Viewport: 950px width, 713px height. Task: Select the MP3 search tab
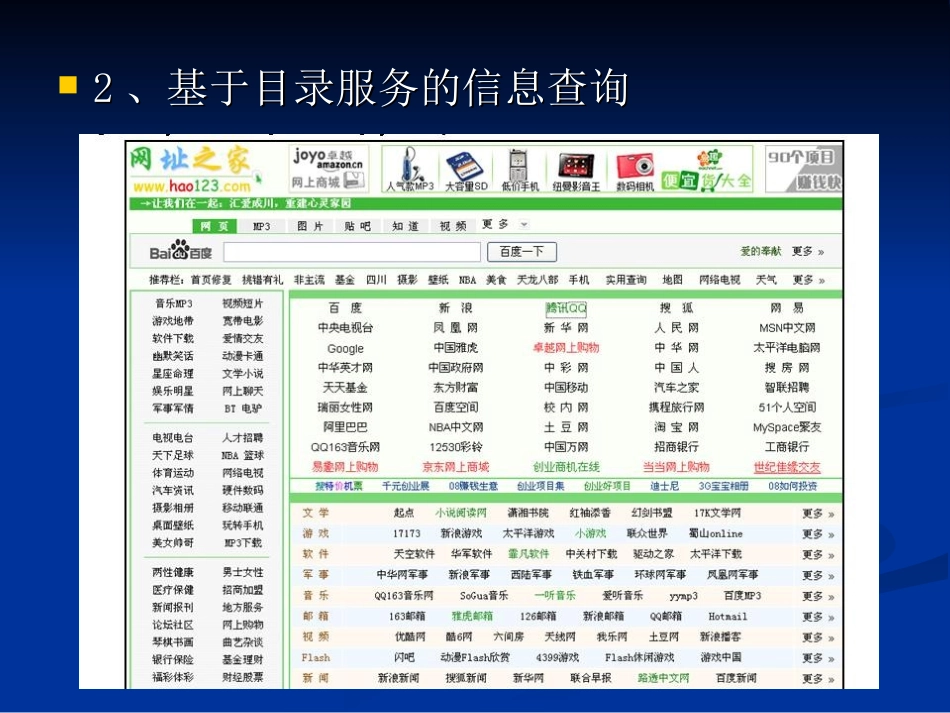[262, 226]
